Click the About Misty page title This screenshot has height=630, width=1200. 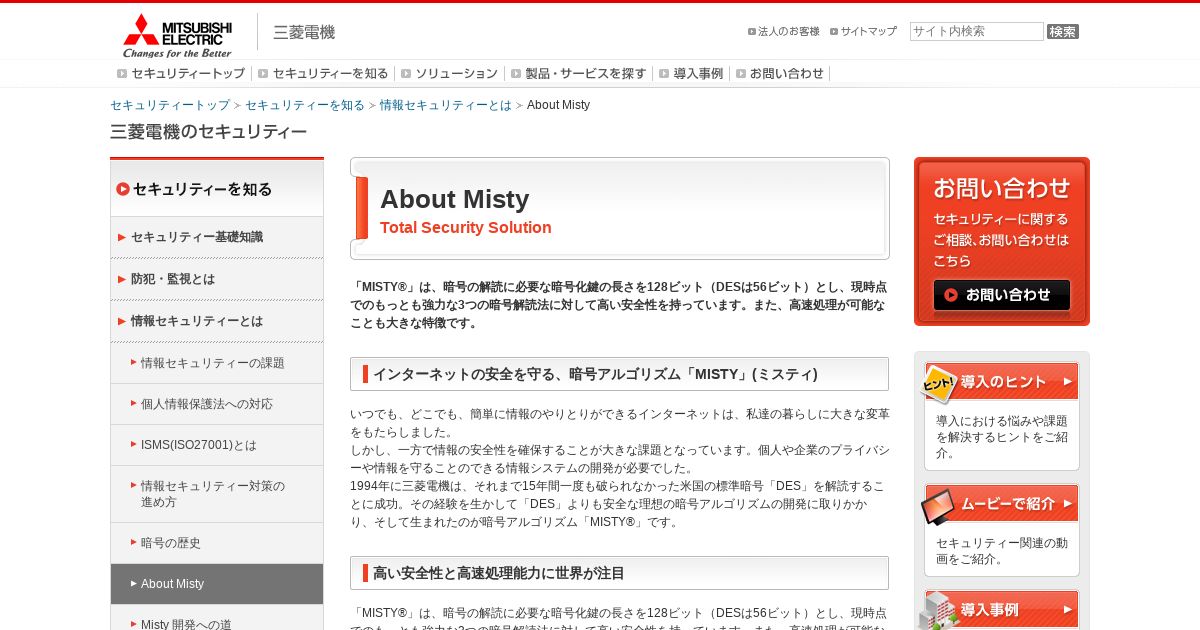(x=455, y=199)
